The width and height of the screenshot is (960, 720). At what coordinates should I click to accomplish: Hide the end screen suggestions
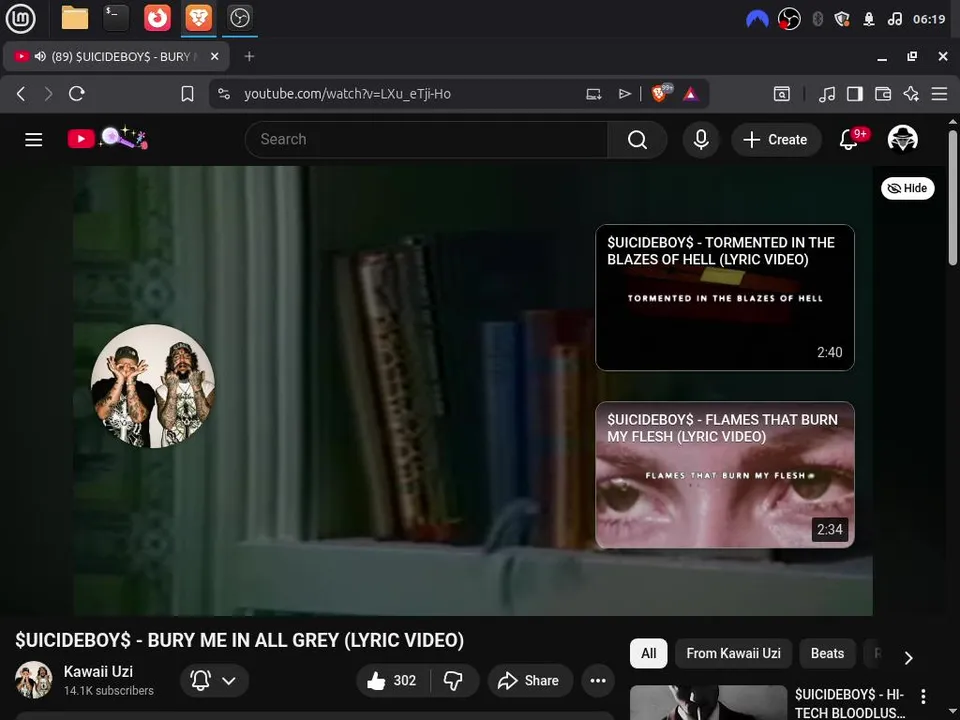tap(907, 188)
